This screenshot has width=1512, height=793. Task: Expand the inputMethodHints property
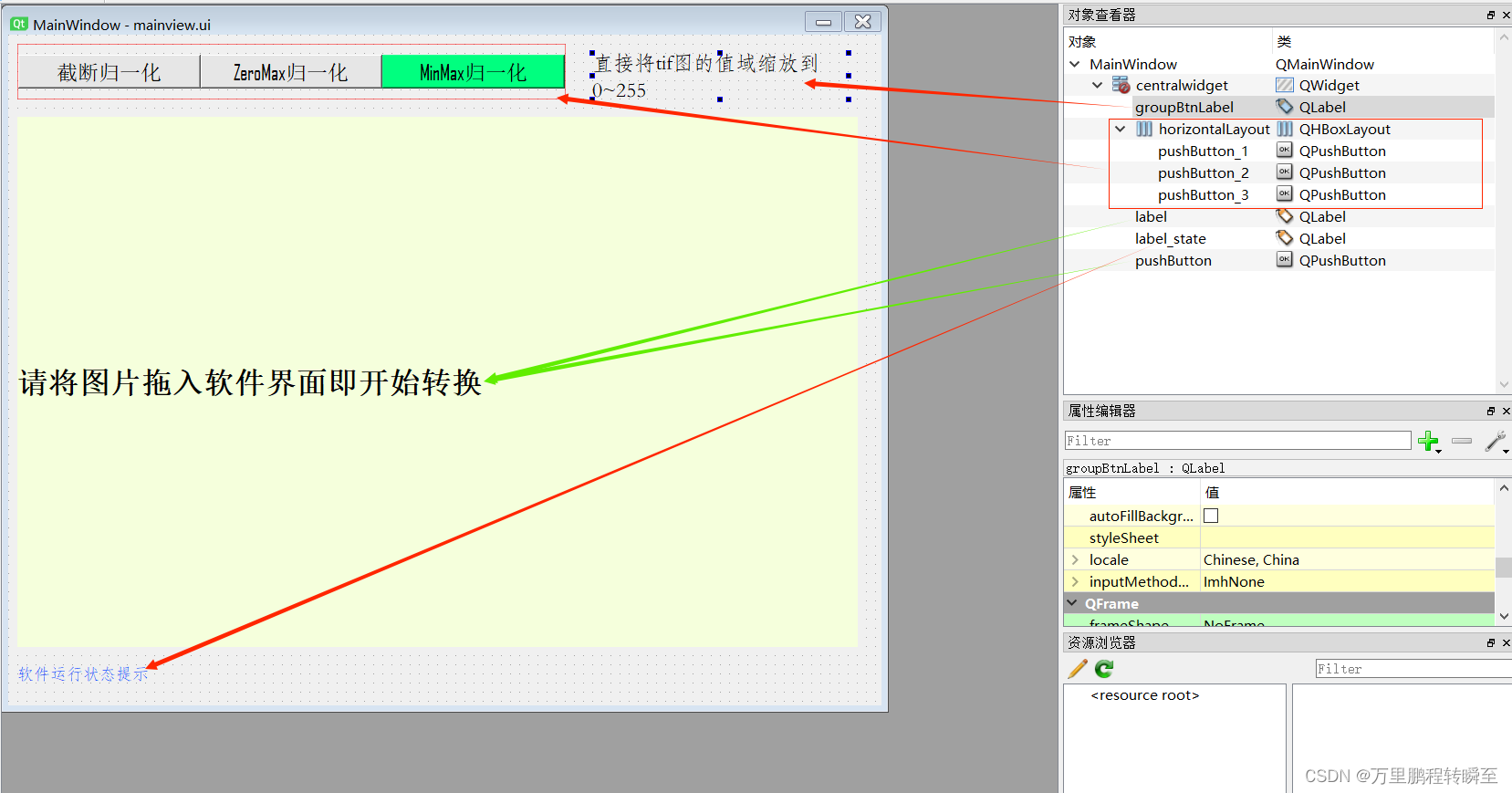(1075, 581)
